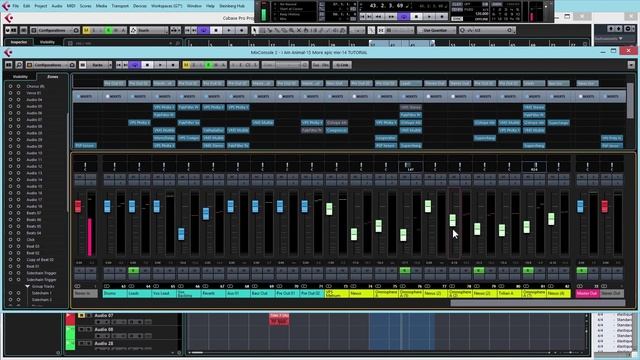Select Sidechain 1 in the channel list
640x360 pixels.
point(41,293)
